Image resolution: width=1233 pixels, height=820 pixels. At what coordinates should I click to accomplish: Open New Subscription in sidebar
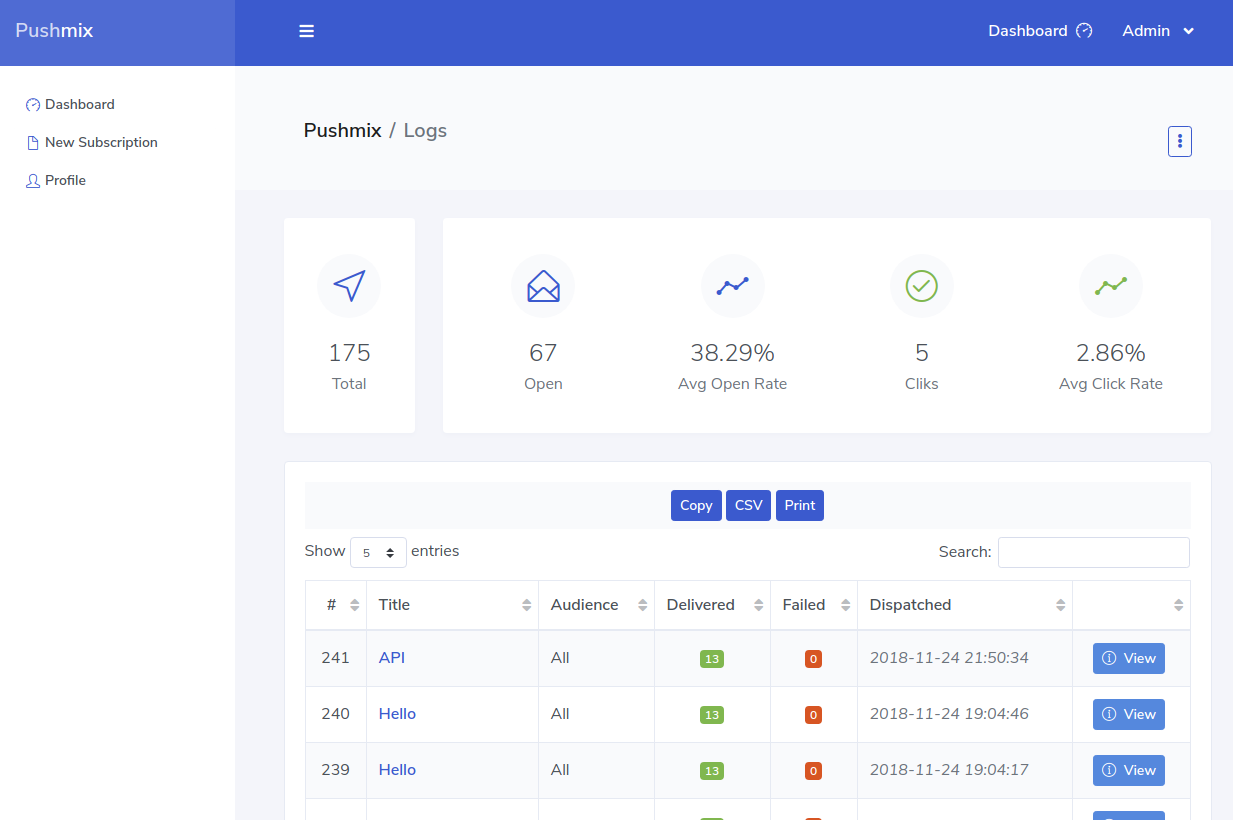[101, 142]
